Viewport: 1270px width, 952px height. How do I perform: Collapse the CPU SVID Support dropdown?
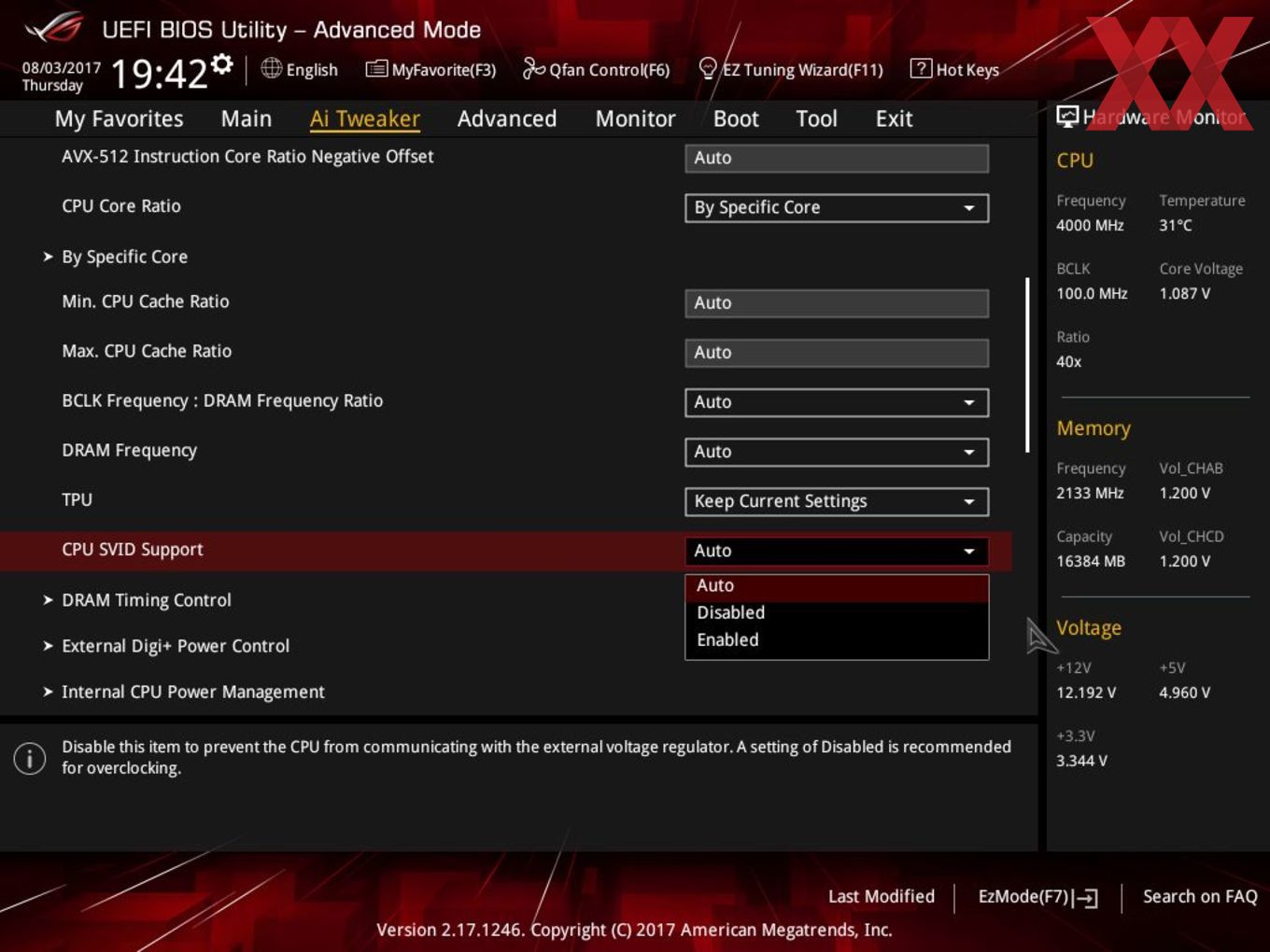837,551
